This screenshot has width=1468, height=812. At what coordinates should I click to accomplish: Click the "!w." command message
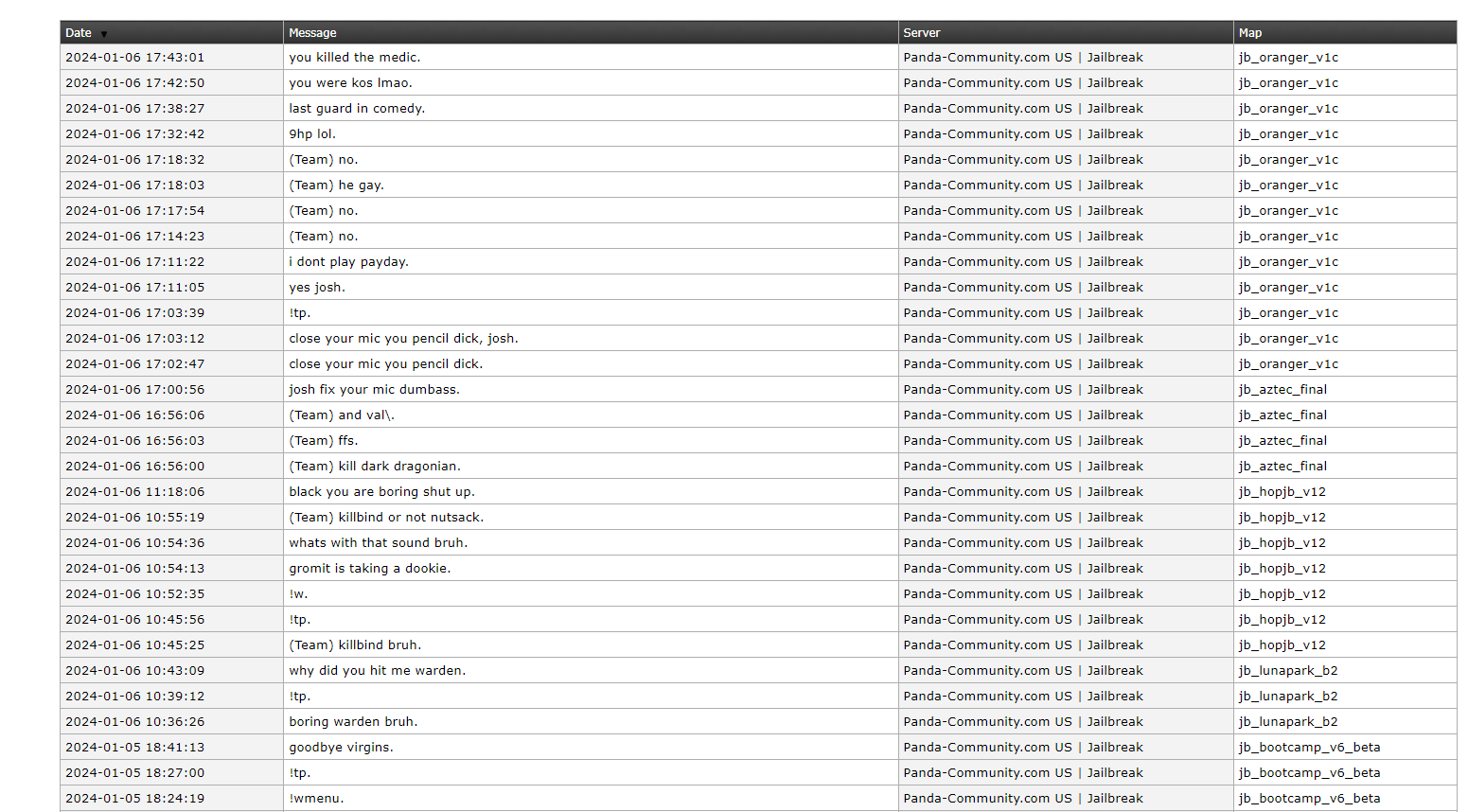tap(298, 594)
